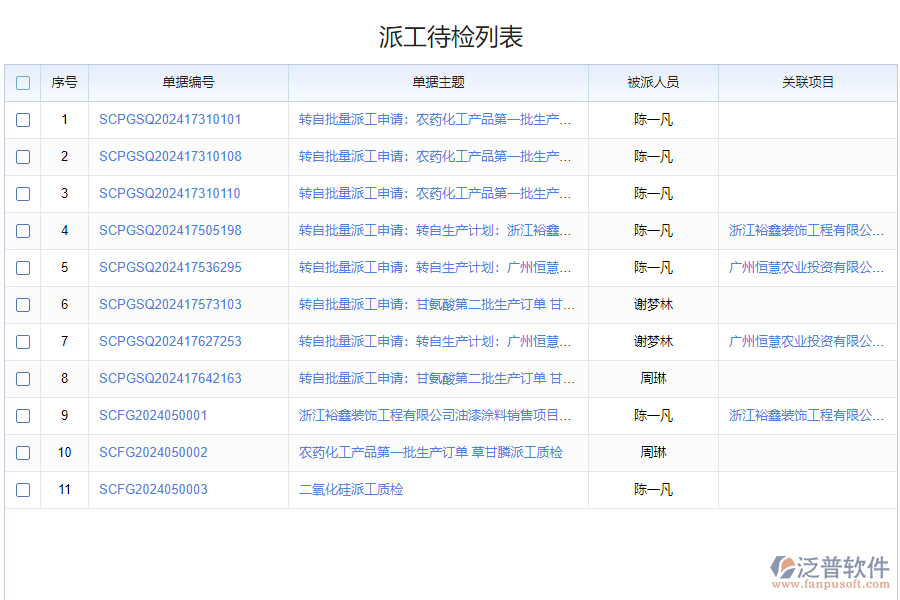Check the checkbox for row 11
The width and height of the screenshot is (900, 600).
coord(23,489)
